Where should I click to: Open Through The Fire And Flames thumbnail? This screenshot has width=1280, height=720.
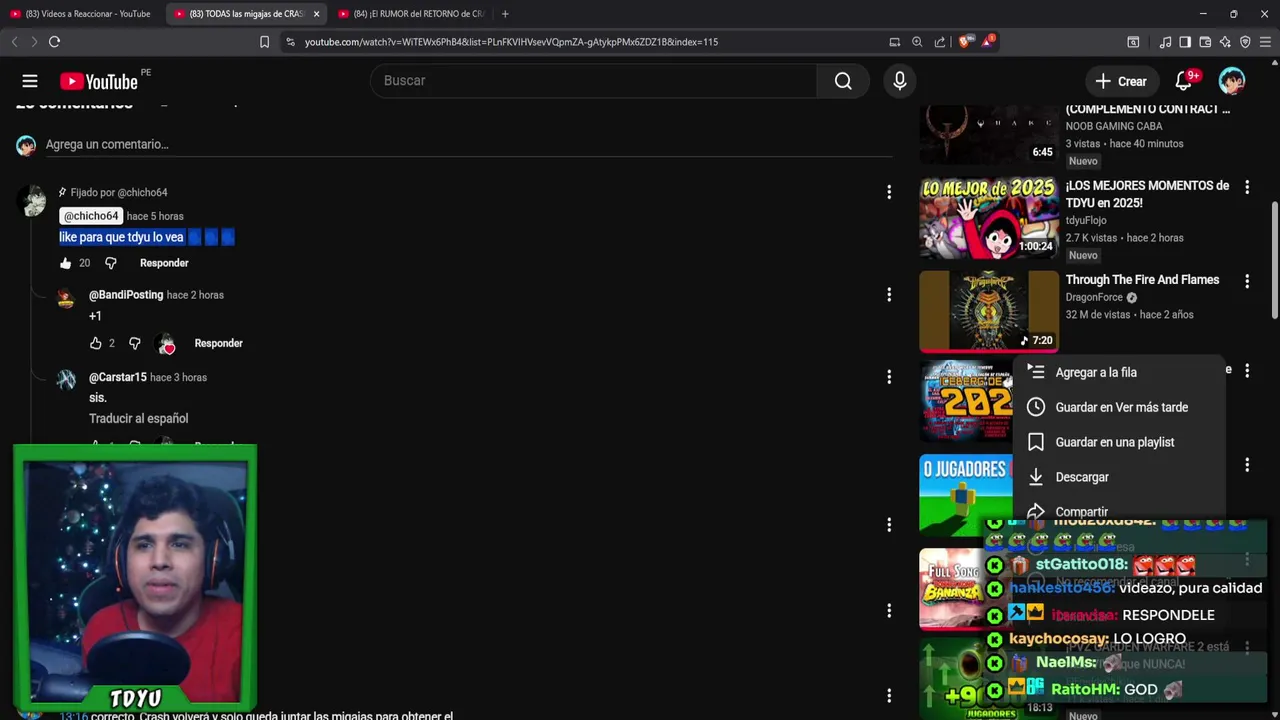(x=989, y=311)
